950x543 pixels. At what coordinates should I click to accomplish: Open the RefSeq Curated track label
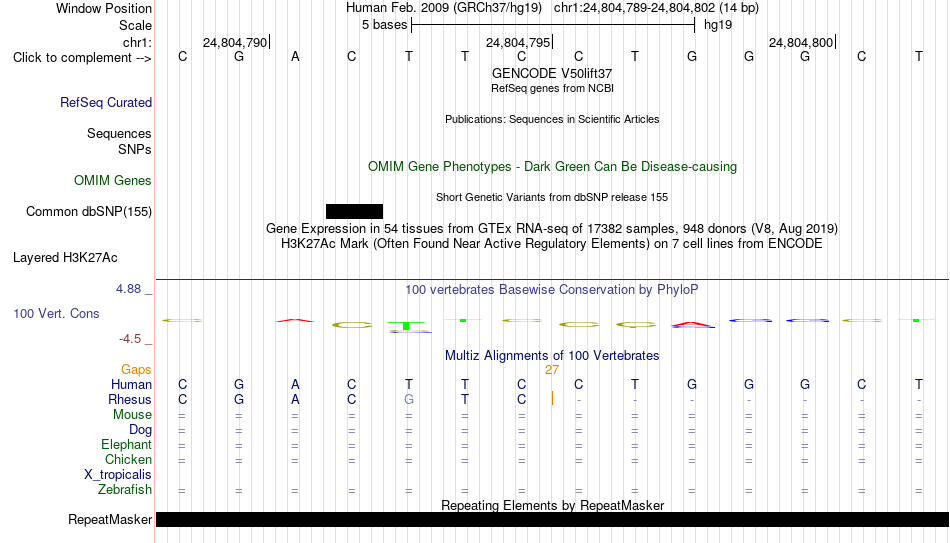point(106,102)
